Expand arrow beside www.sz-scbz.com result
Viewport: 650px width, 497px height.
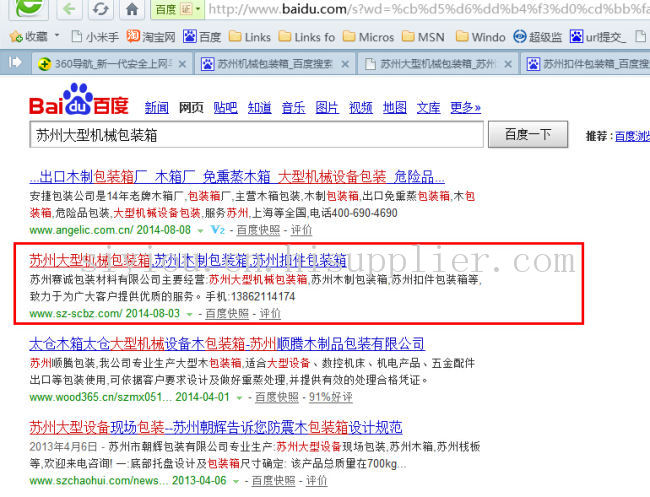[189, 314]
